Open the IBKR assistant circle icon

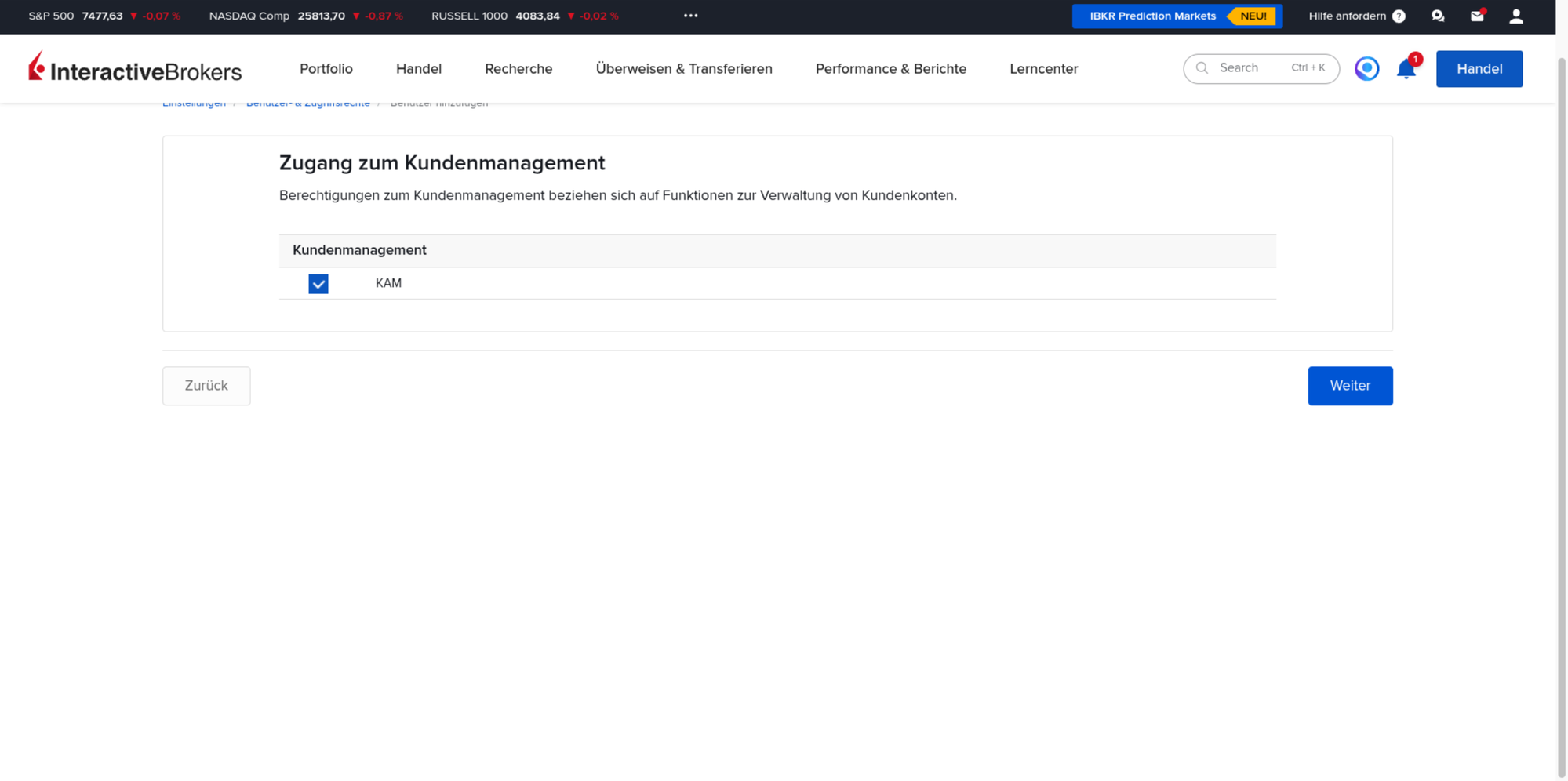pyautogui.click(x=1366, y=69)
